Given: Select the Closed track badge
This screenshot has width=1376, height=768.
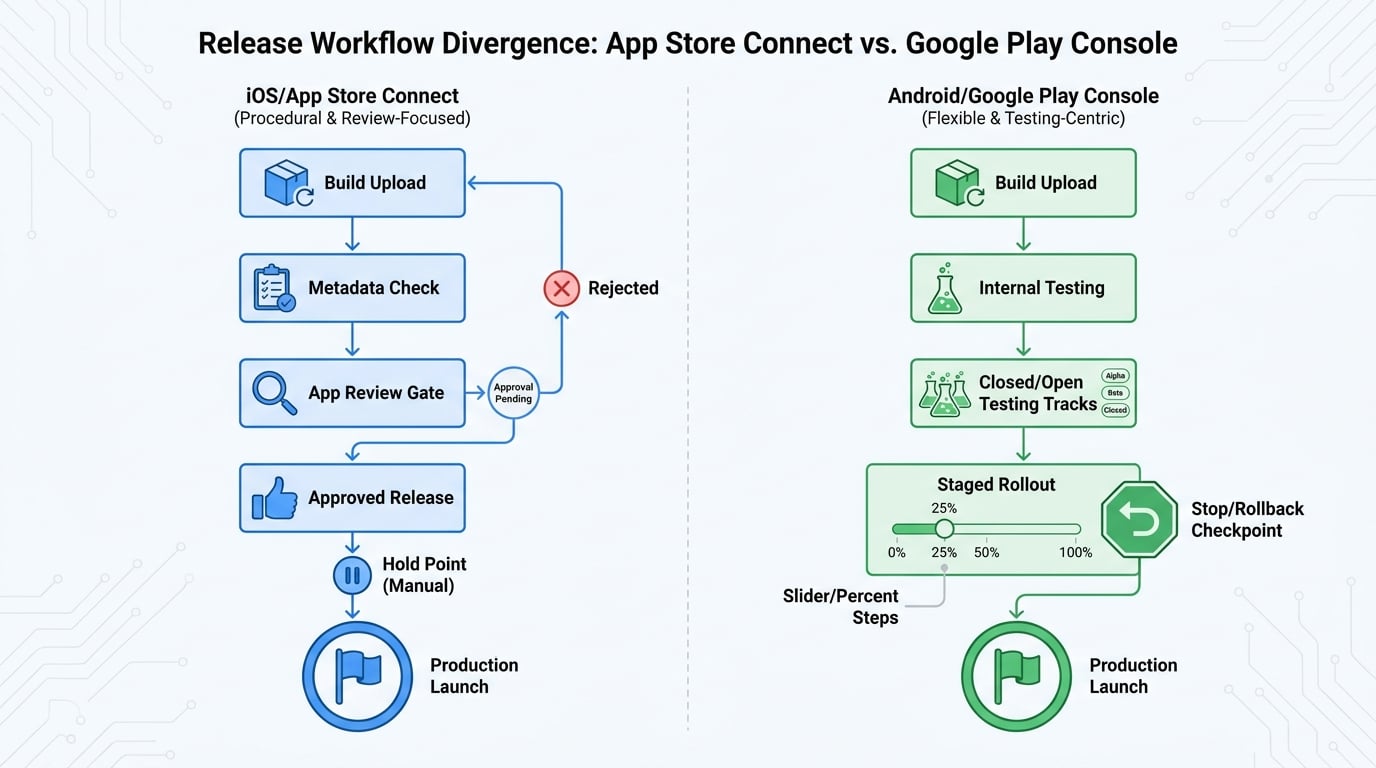Looking at the screenshot, I should click(1115, 410).
